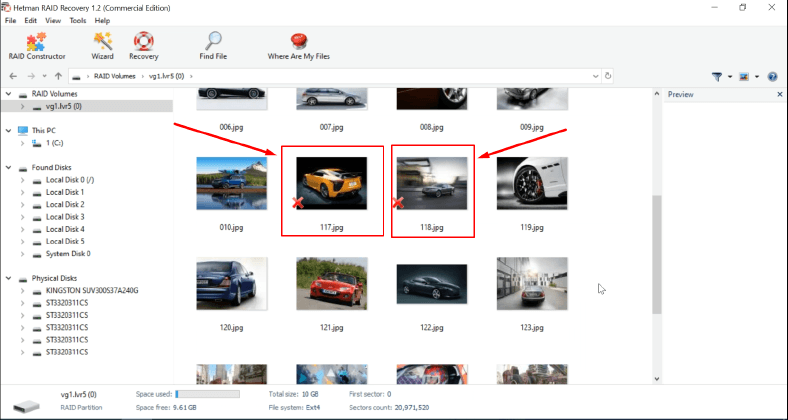The width and height of the screenshot is (788, 420).
Task: Click the 008.jpg file name
Action: point(432,128)
